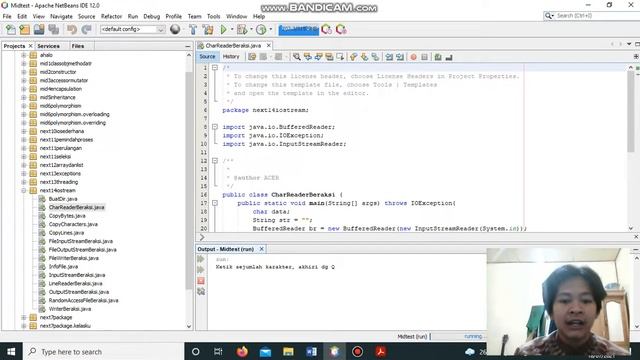Click the Output settings icon below stop
Viewport: 640px width, 360px height.
pyautogui.click(x=201, y=291)
